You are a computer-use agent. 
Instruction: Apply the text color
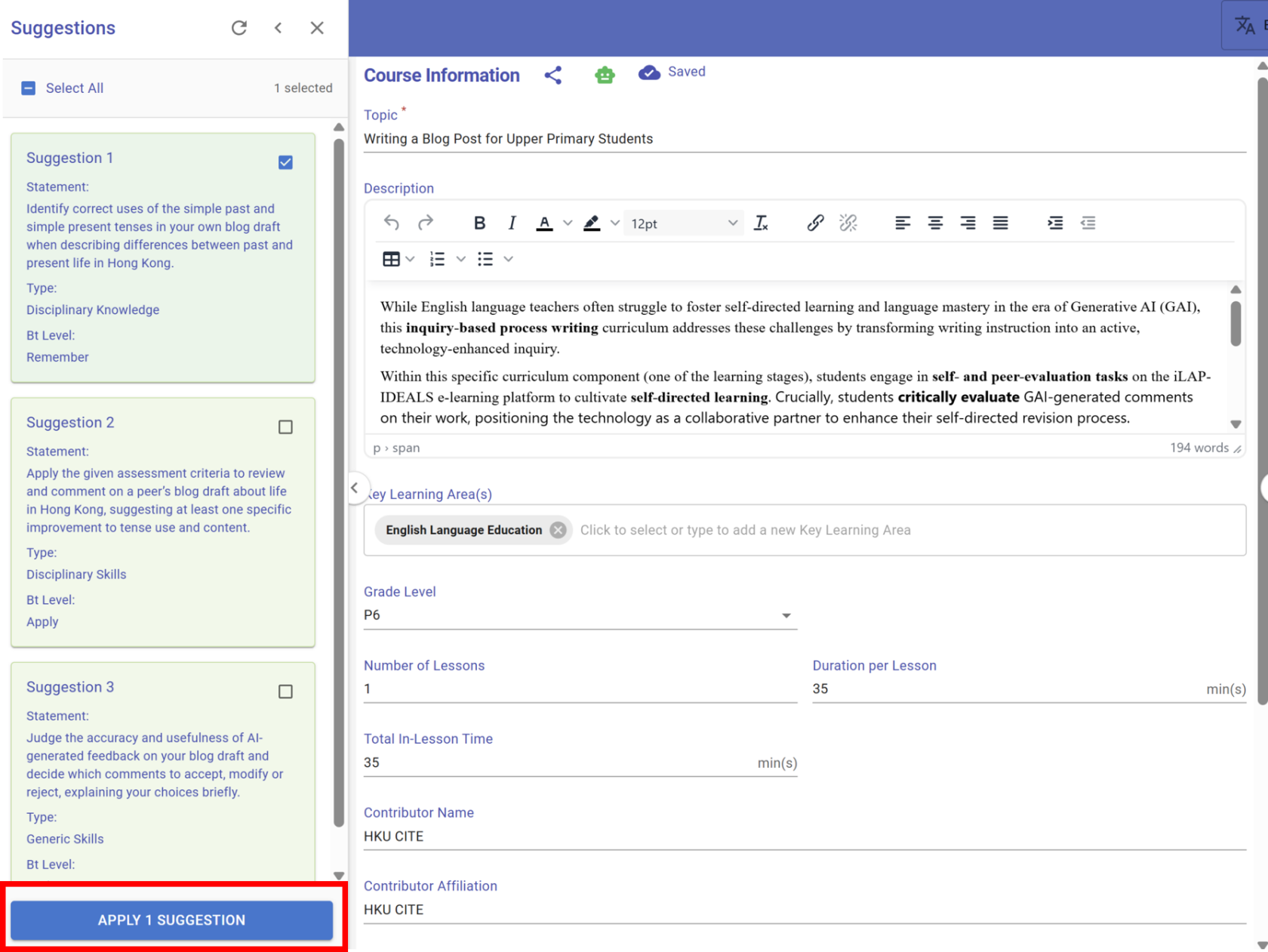point(544,223)
